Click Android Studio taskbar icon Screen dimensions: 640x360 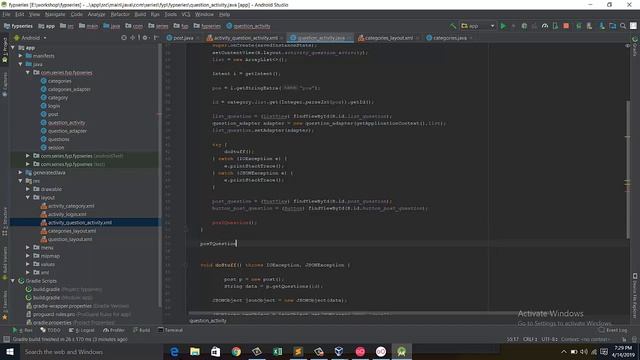click(x=401, y=351)
